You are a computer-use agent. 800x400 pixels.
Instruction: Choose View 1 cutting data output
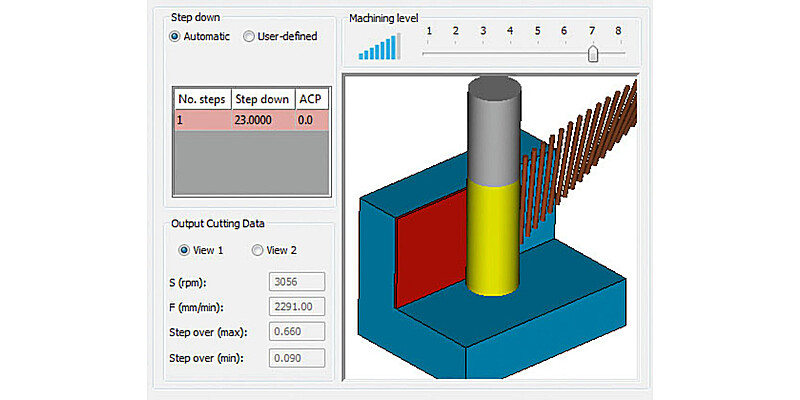[185, 250]
